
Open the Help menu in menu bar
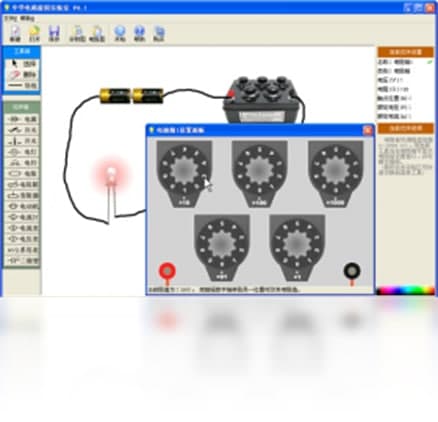click(27, 19)
